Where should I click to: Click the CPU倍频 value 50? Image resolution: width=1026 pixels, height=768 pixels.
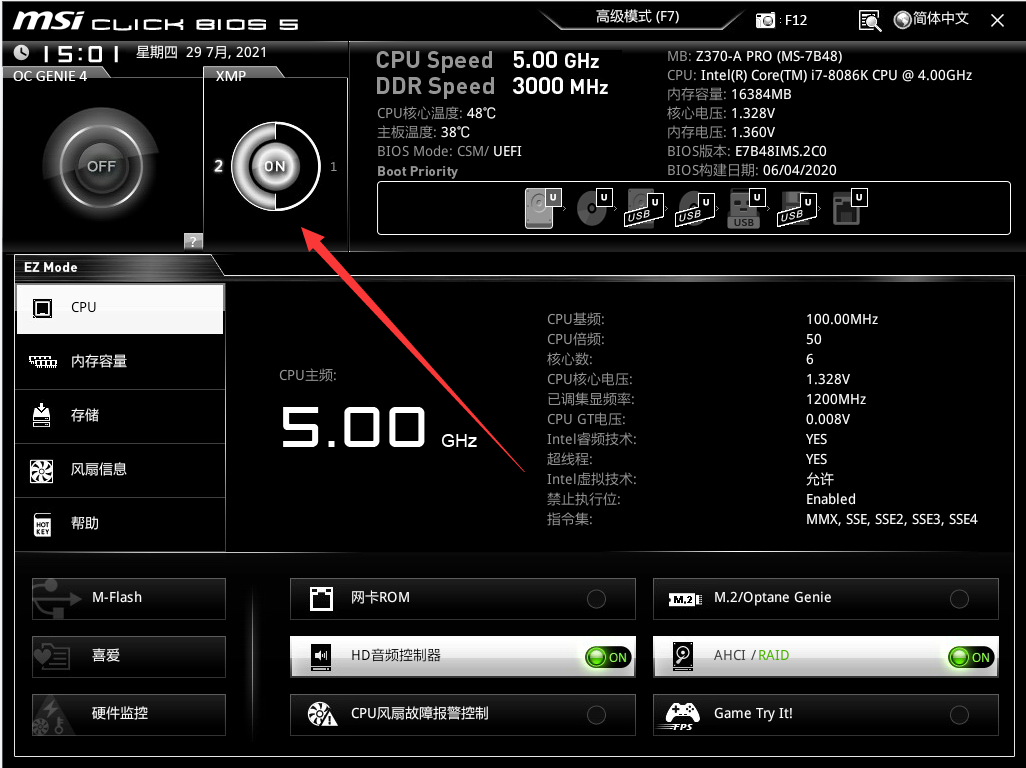pyautogui.click(x=813, y=340)
